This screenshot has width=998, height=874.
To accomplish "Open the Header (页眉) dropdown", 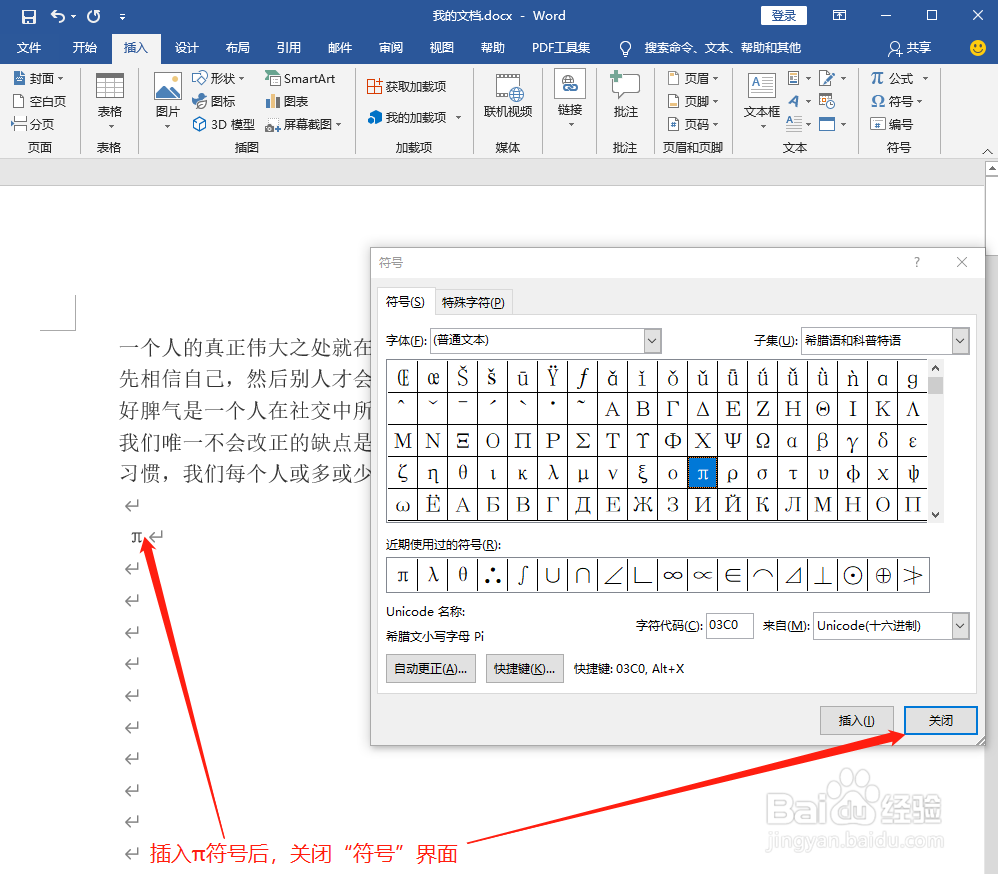I will coord(693,78).
